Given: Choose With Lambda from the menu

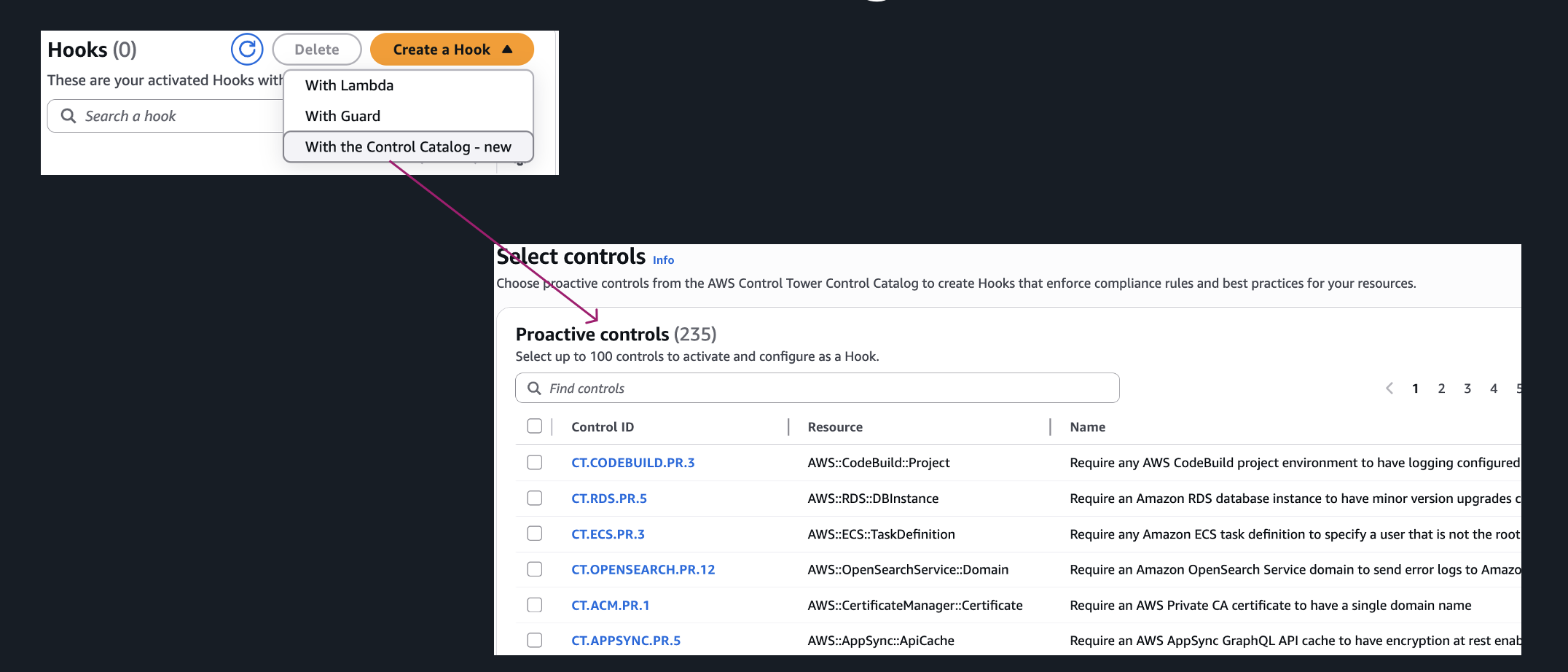Looking at the screenshot, I should [x=349, y=85].
